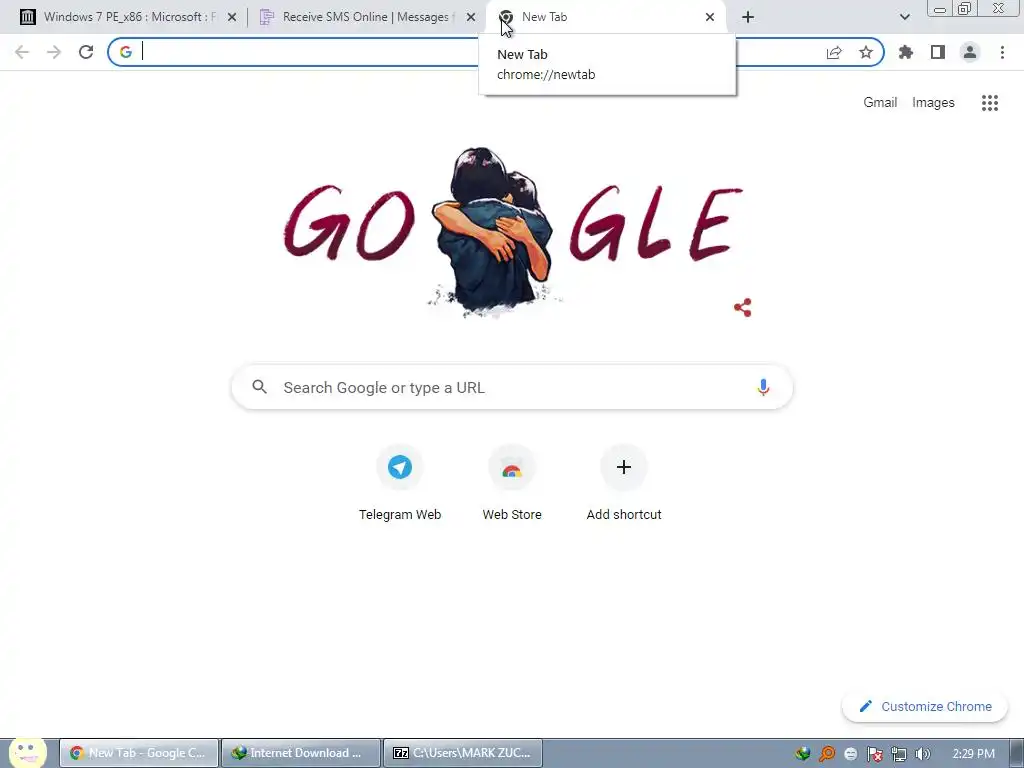
Task: Open the Gmail link
Action: click(880, 103)
